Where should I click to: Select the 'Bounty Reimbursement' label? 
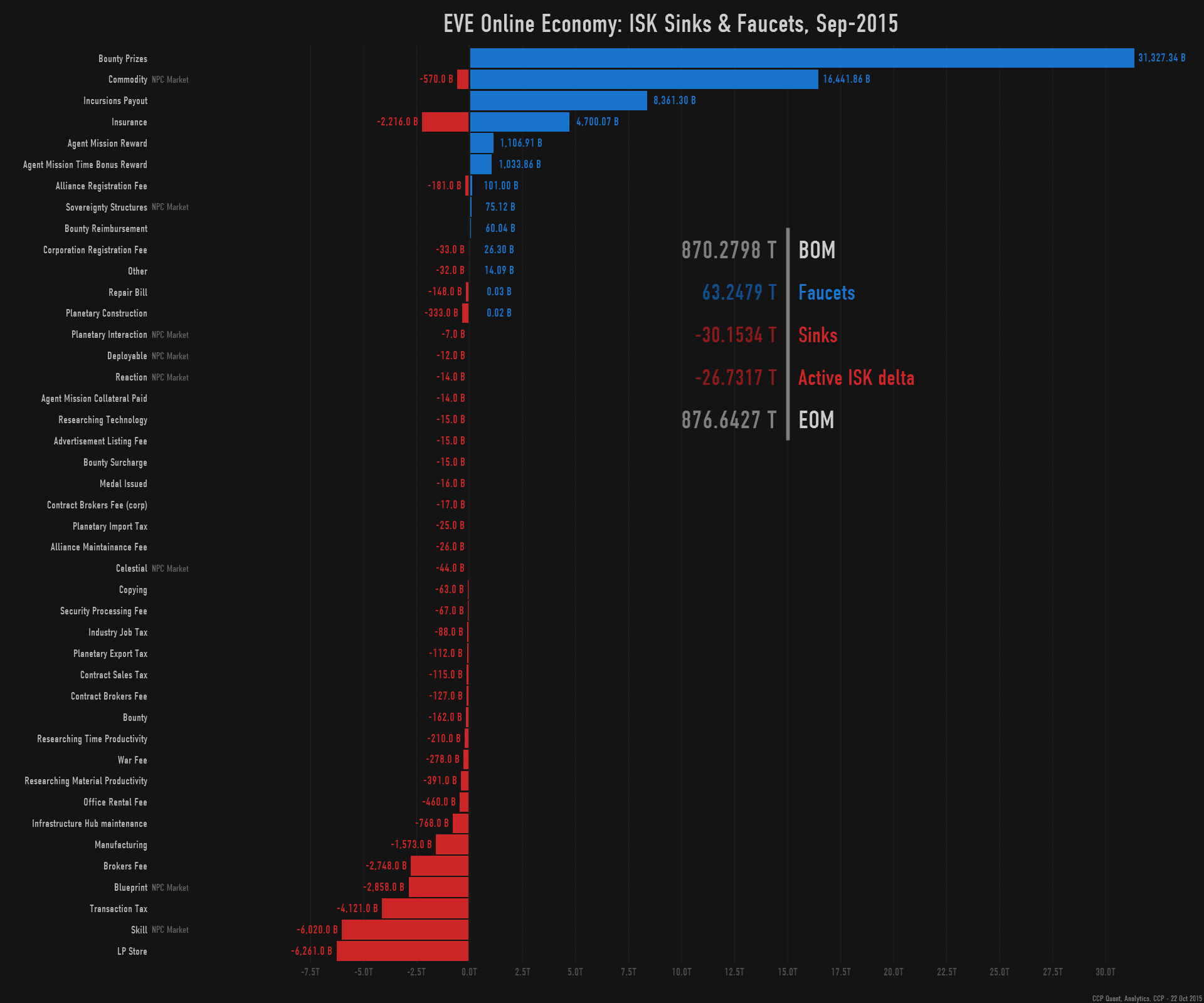pos(106,229)
